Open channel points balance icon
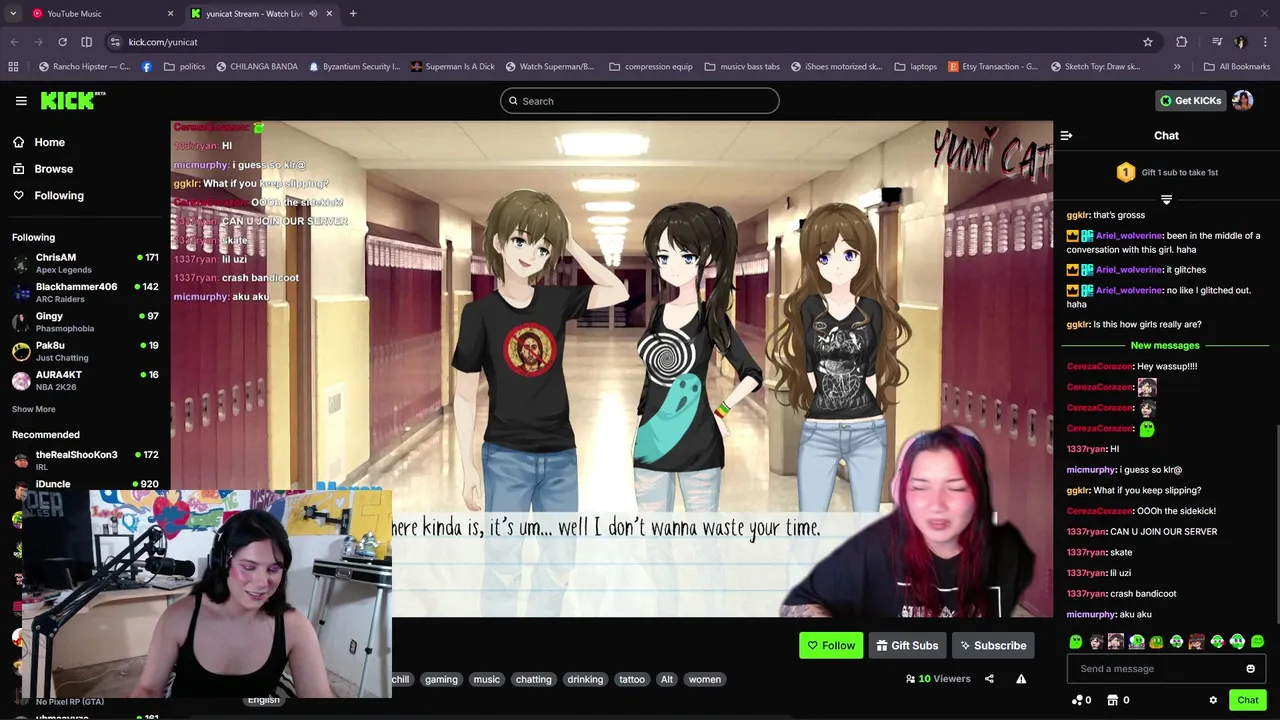The height and width of the screenshot is (720, 1280). tap(1077, 700)
